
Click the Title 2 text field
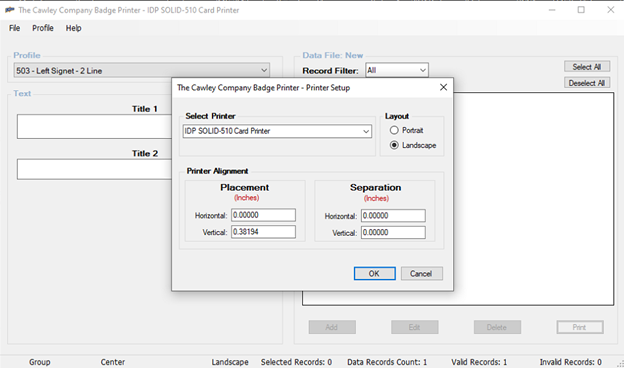point(95,169)
